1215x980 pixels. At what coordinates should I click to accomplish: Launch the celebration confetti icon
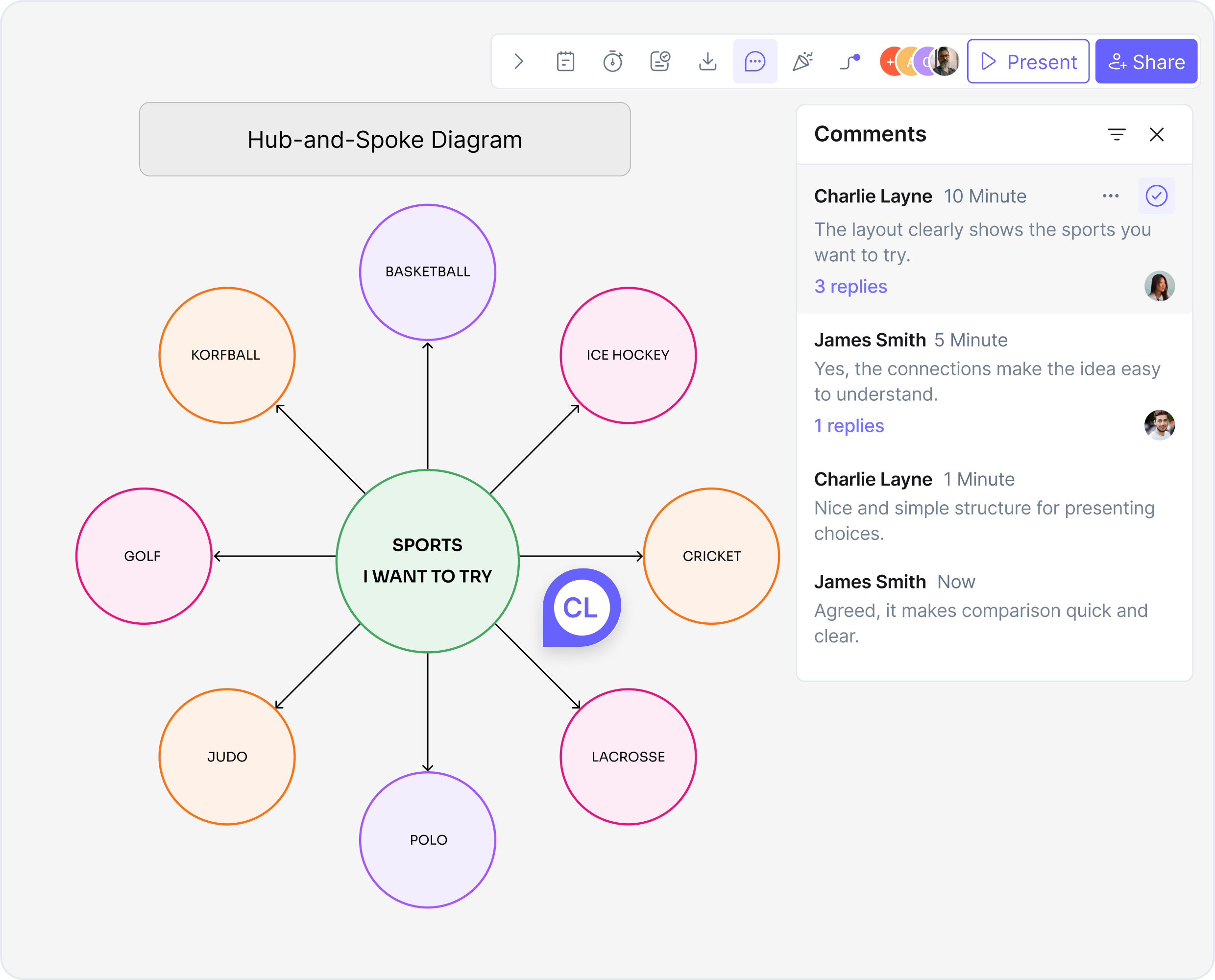[x=802, y=62]
